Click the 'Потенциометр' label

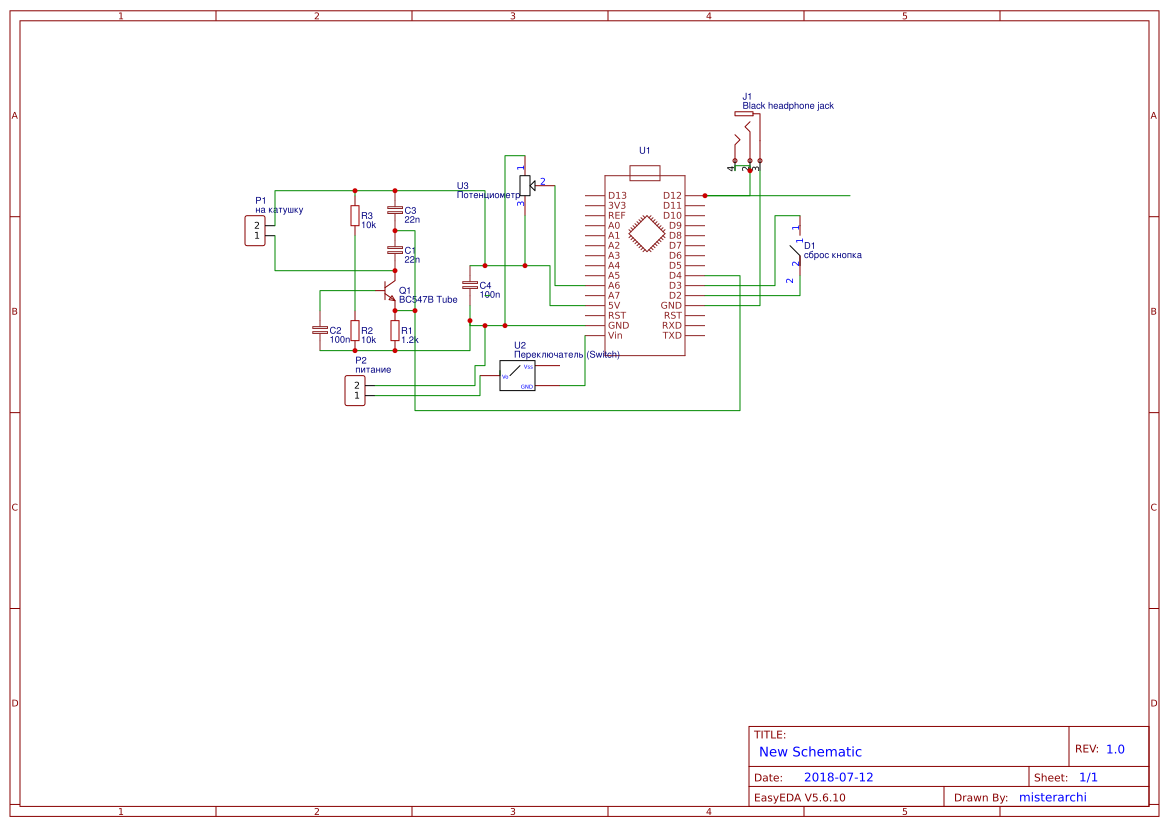coord(488,195)
